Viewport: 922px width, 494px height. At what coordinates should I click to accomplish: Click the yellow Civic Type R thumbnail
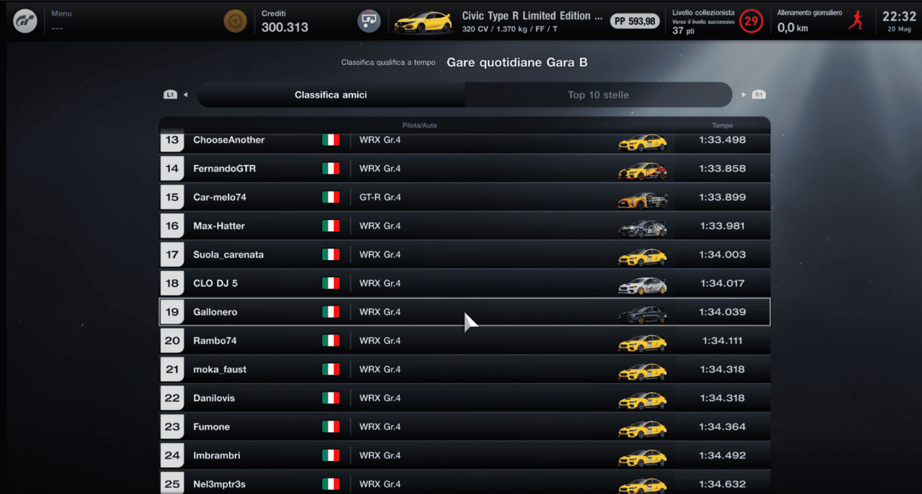[423, 22]
